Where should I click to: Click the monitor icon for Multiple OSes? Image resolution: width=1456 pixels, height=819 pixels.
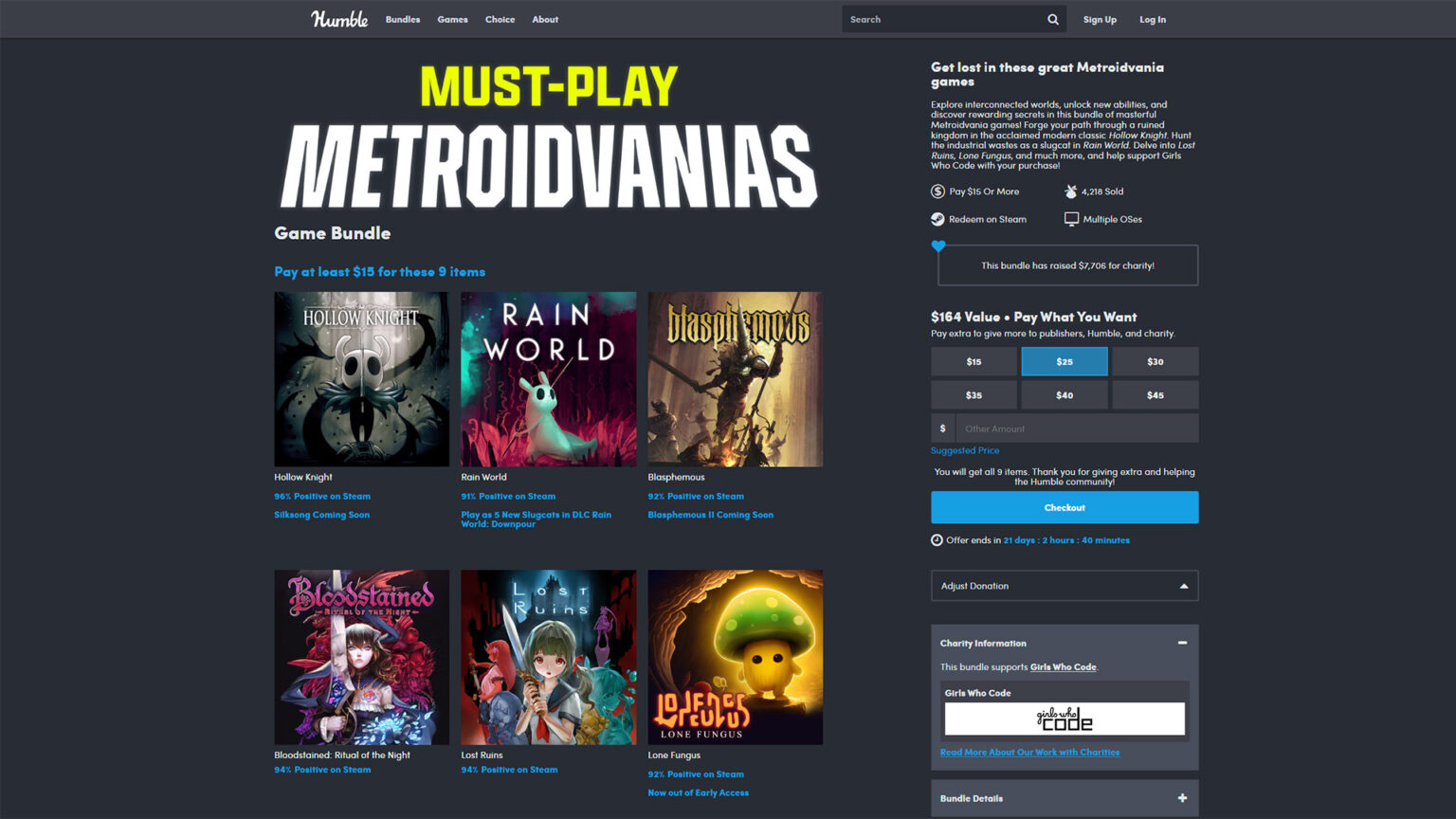point(1069,219)
